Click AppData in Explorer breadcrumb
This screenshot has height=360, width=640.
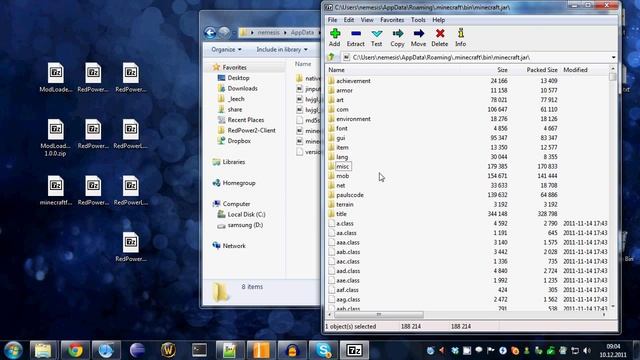point(302,33)
